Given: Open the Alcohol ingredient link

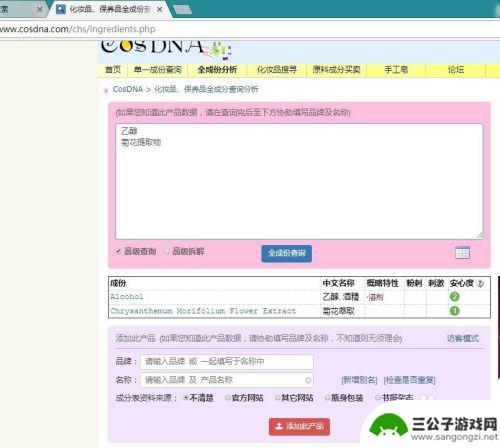Looking at the screenshot, I should pyautogui.click(x=127, y=297).
